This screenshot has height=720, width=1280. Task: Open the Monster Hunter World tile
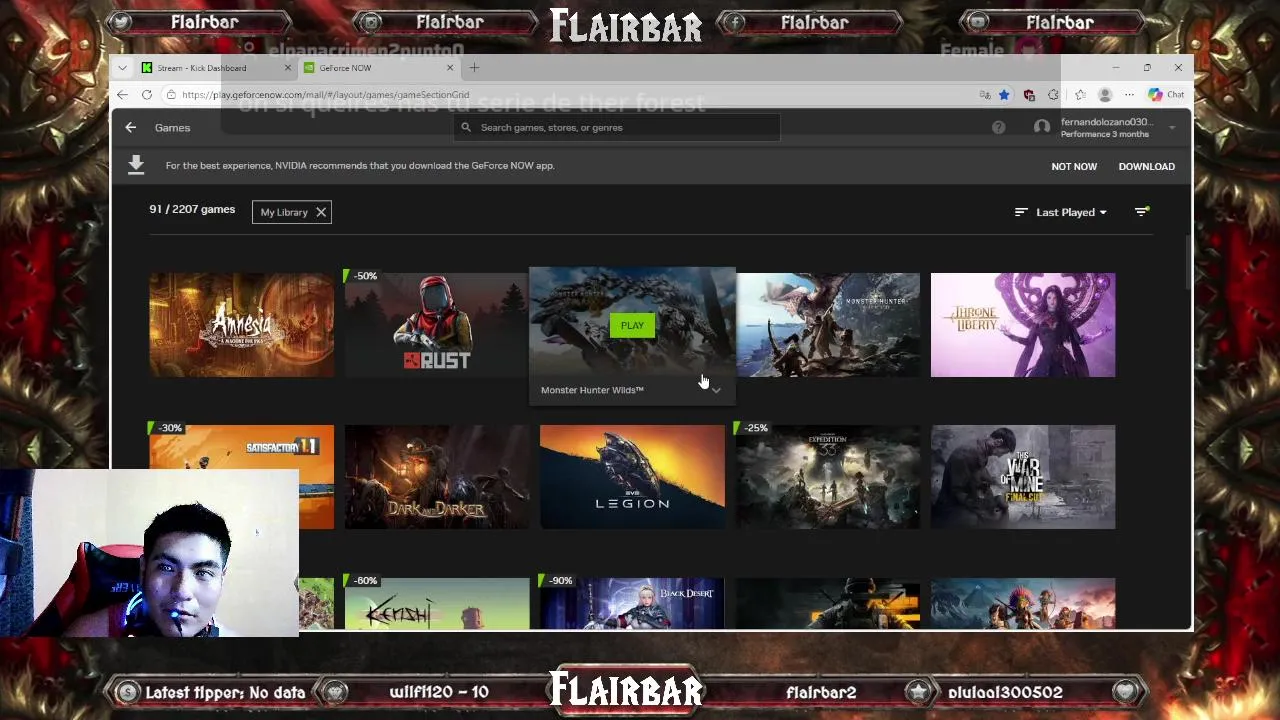coord(828,325)
